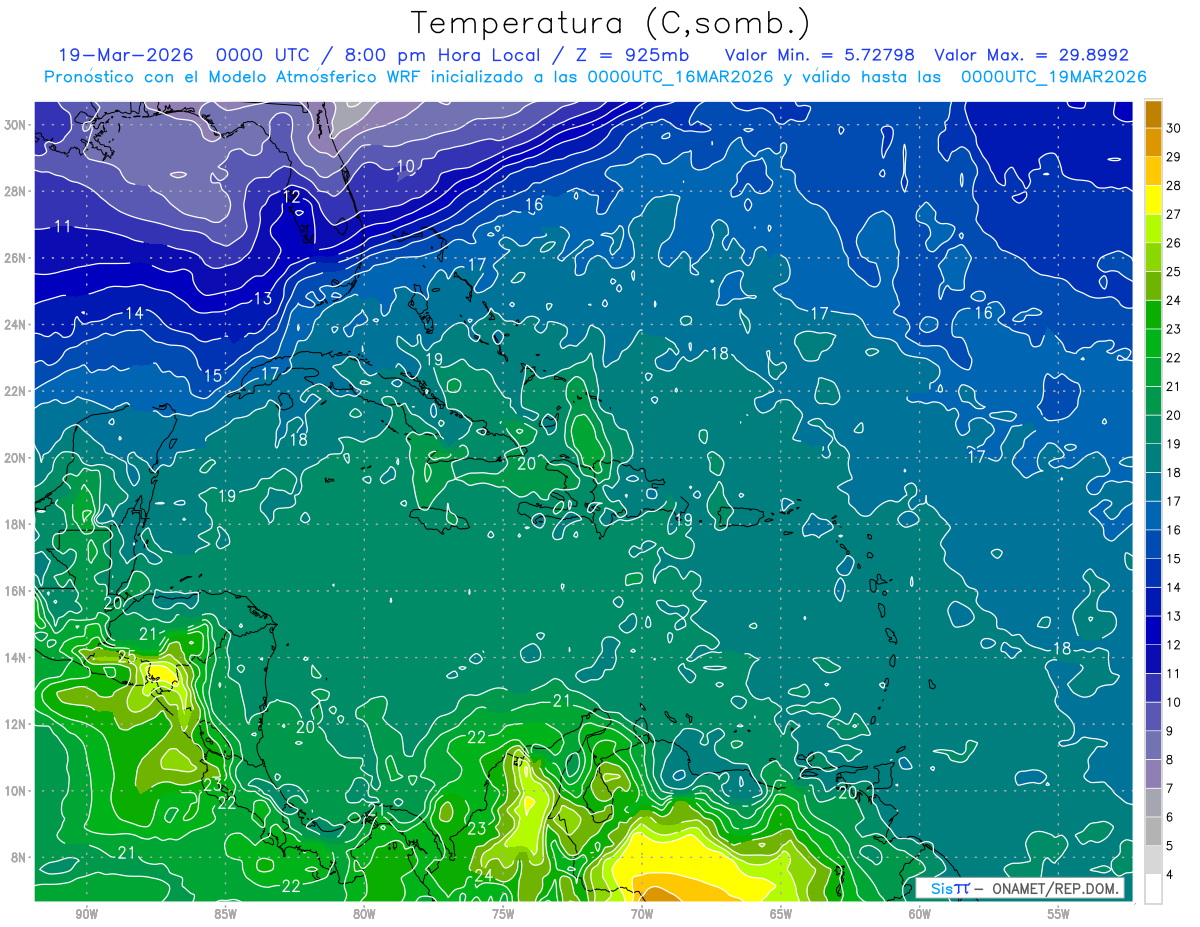This screenshot has height=927, width=1200.
Task: Click the '22N' latitude axis label
Action: pyautogui.click(x=17, y=391)
